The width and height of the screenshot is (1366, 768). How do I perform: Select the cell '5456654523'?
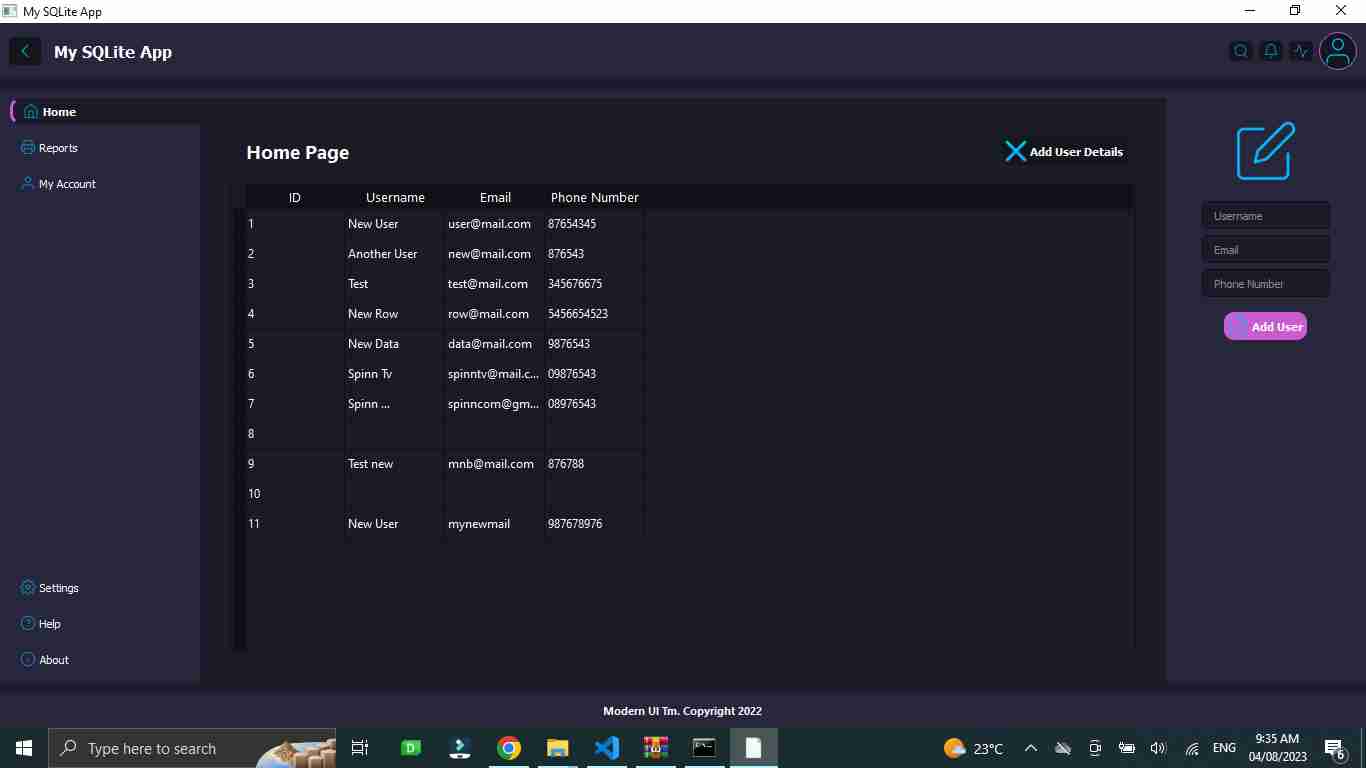[x=595, y=314]
